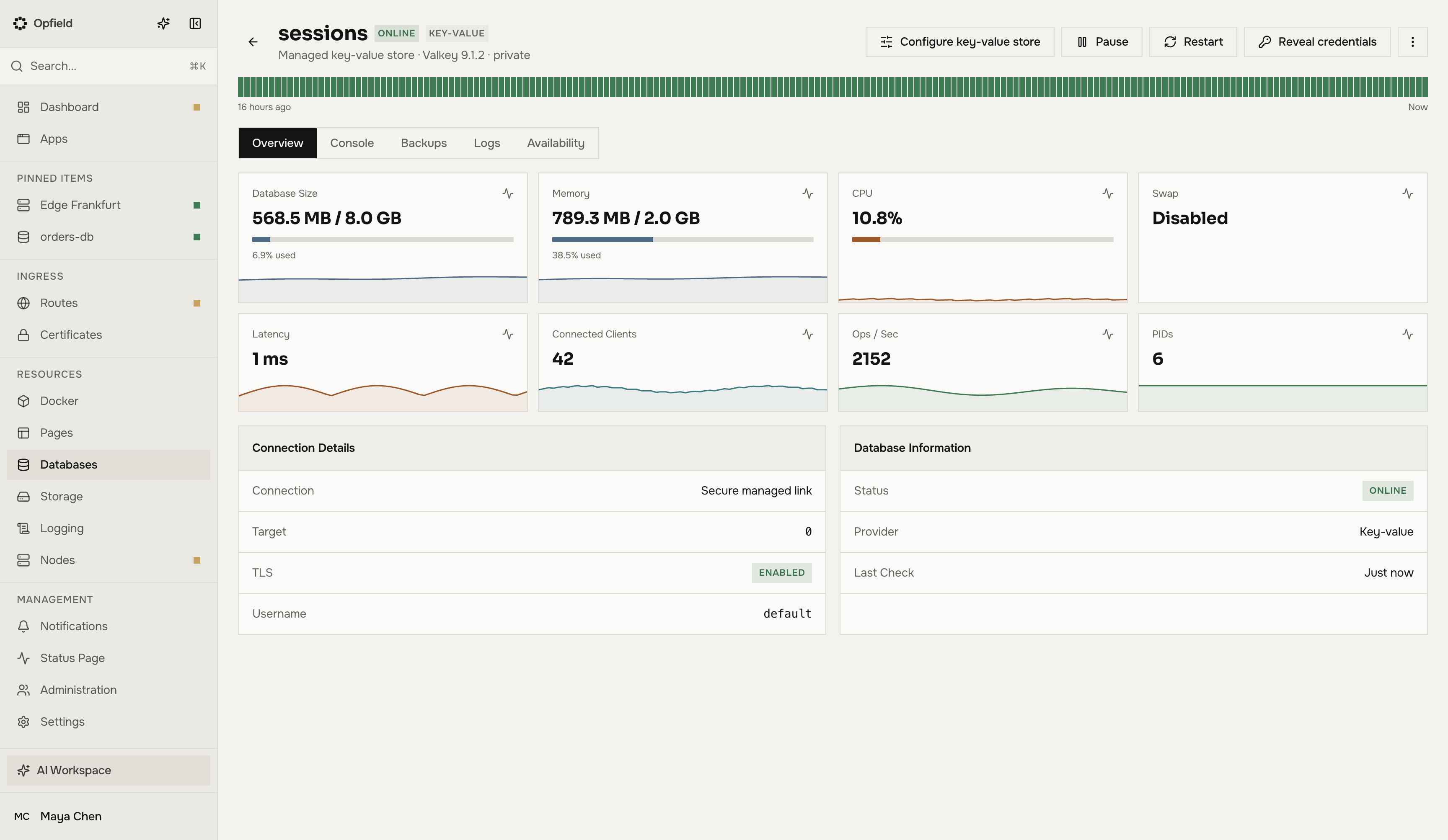Open Maya Chen user profile
This screenshot has height=840, width=1448.
[x=109, y=817]
